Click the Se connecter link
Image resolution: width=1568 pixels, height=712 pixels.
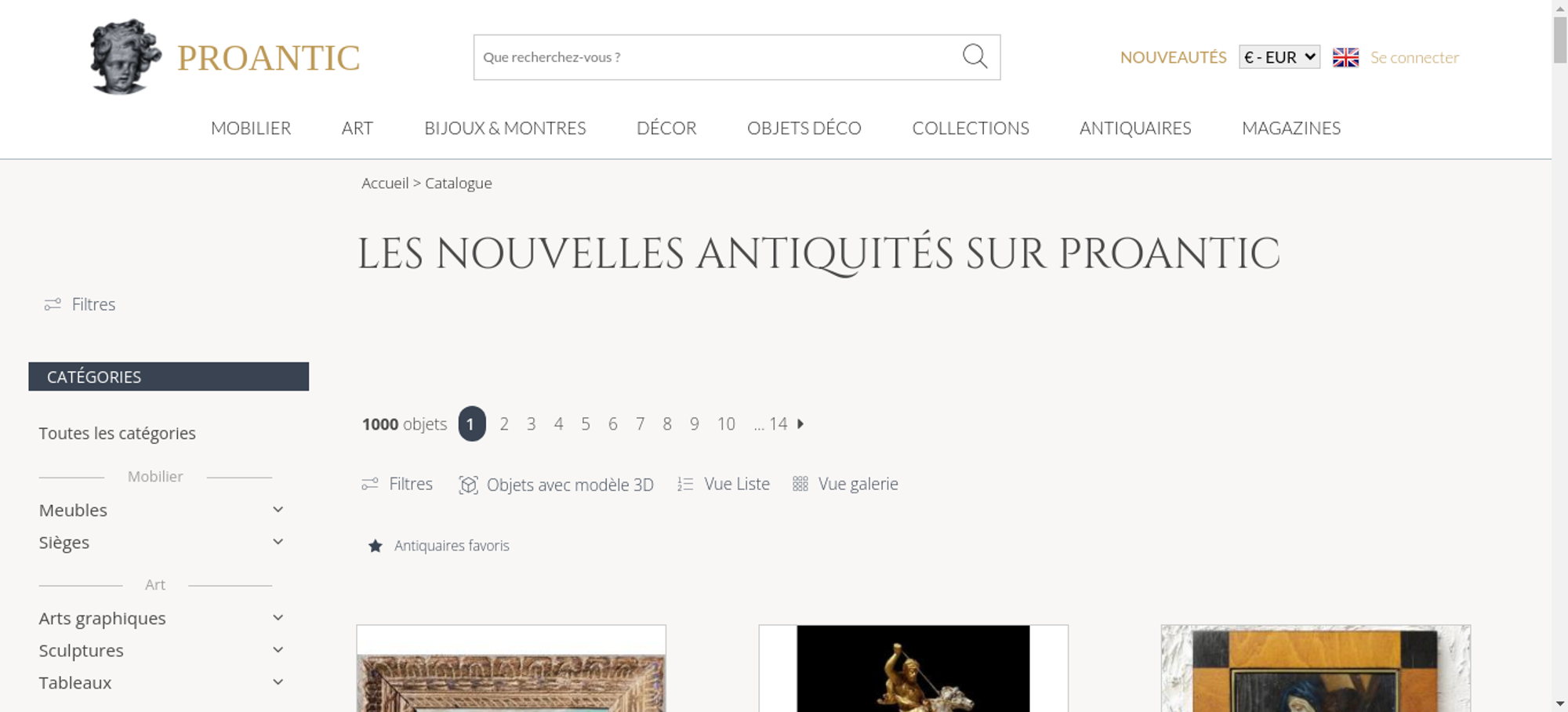point(1414,57)
